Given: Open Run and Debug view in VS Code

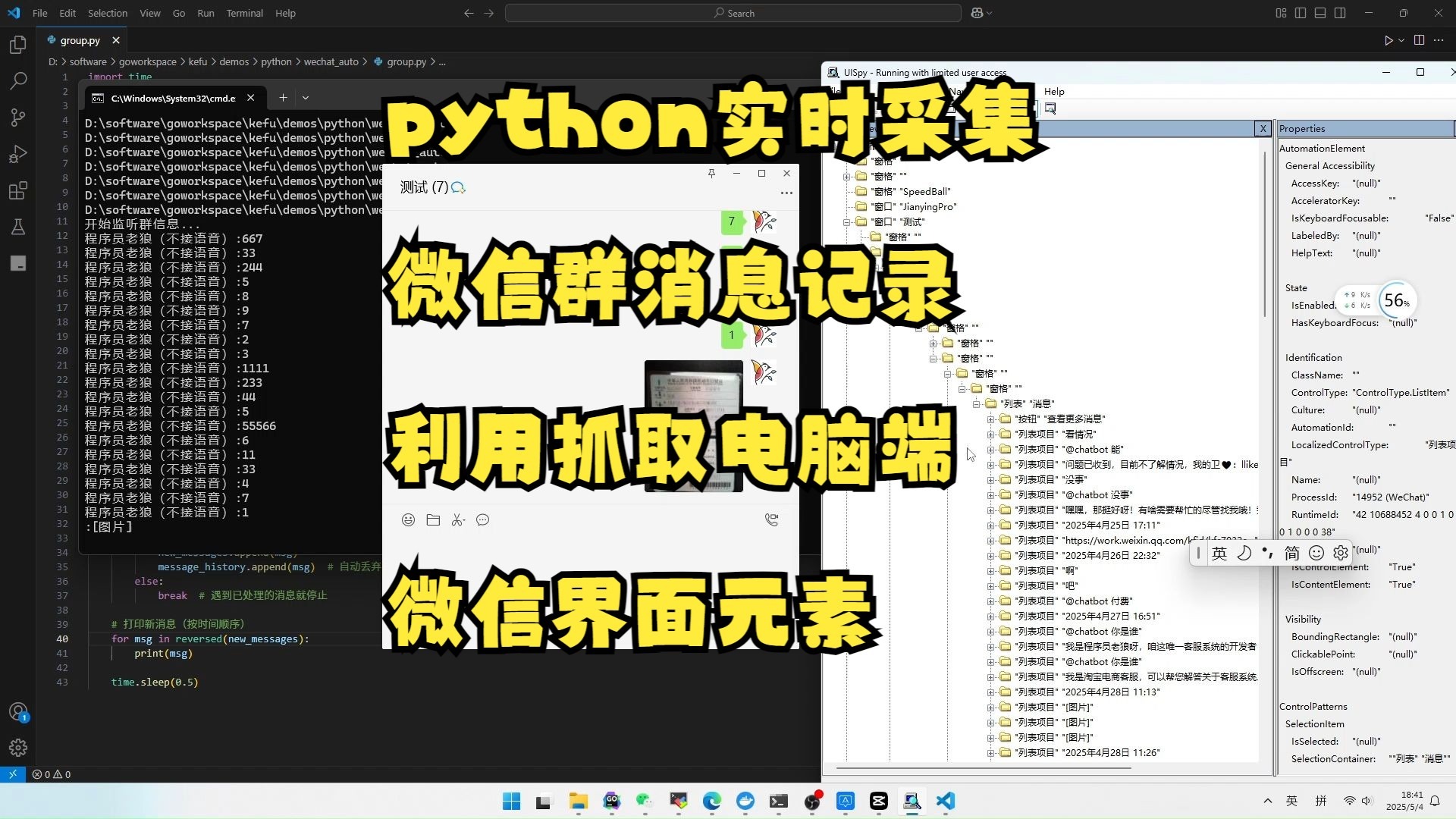Looking at the screenshot, I should (18, 154).
